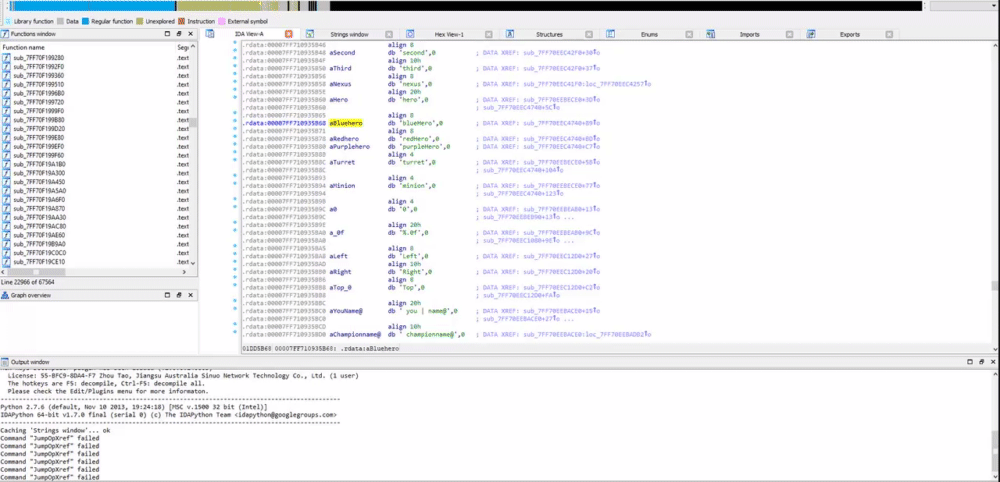
Task: Click the Imports tab icon
Action: click(x=710, y=34)
